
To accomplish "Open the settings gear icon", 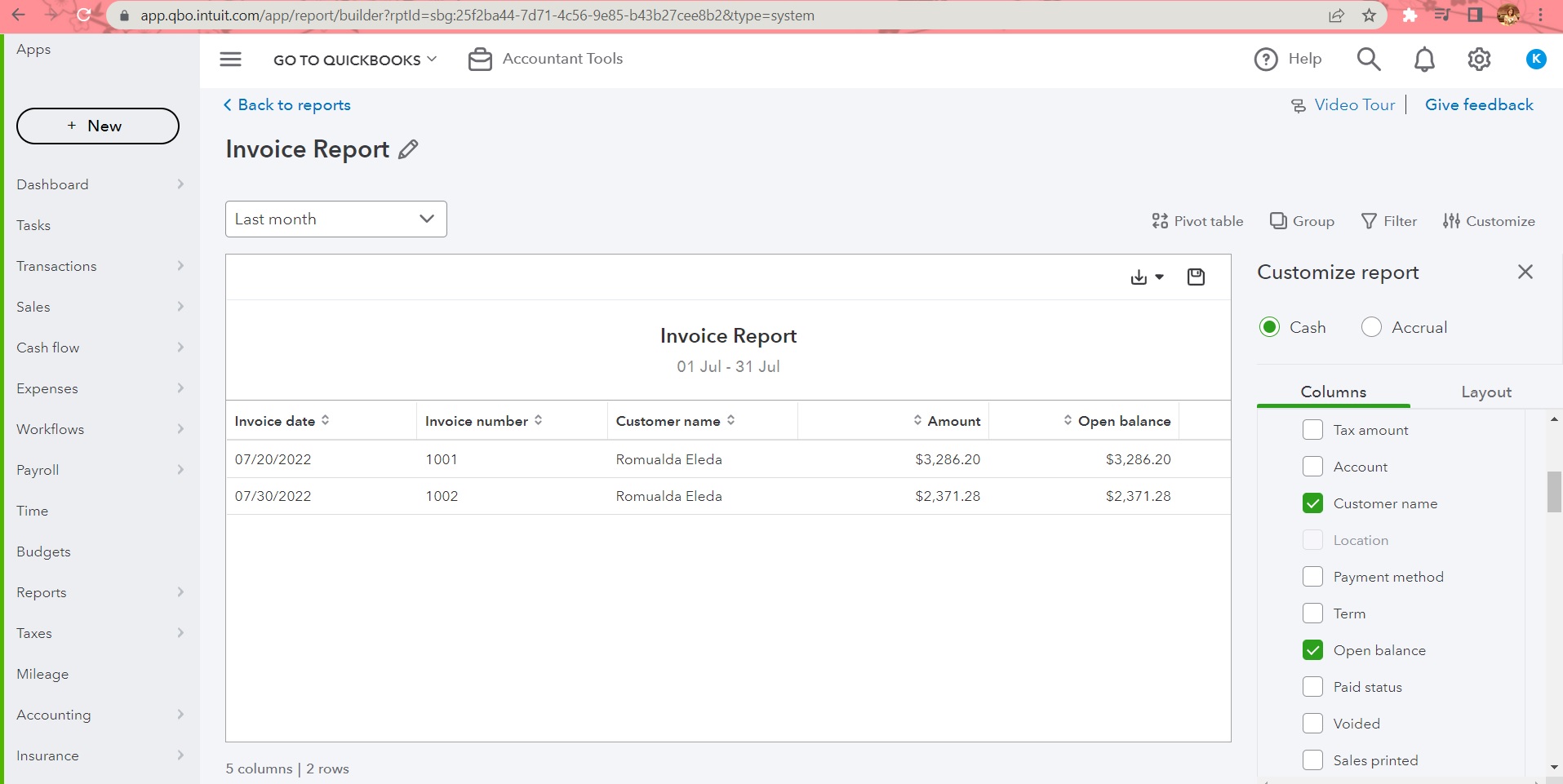I will [1479, 59].
